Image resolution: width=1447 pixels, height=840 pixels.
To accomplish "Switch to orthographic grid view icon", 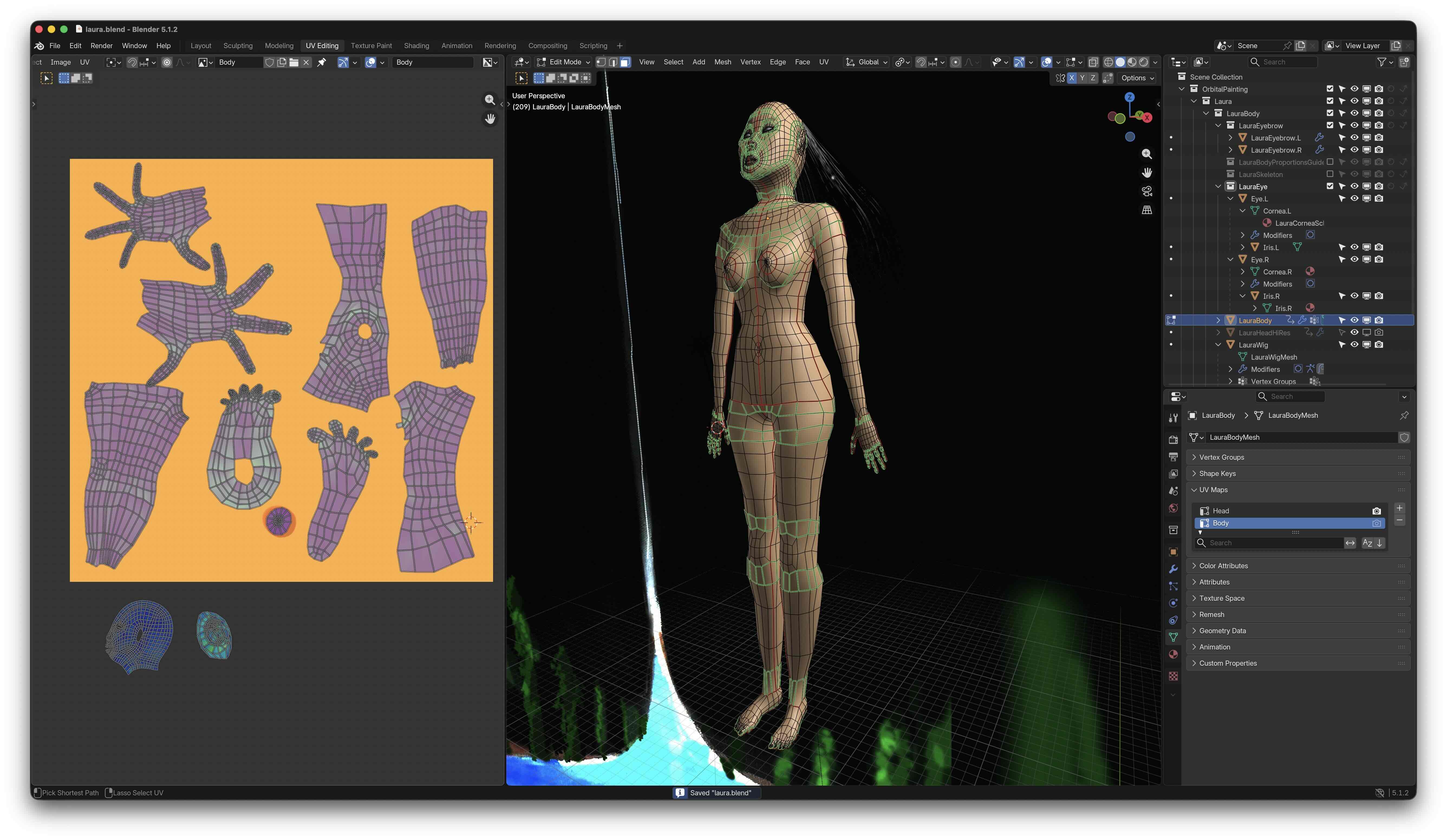I will click(x=1147, y=210).
